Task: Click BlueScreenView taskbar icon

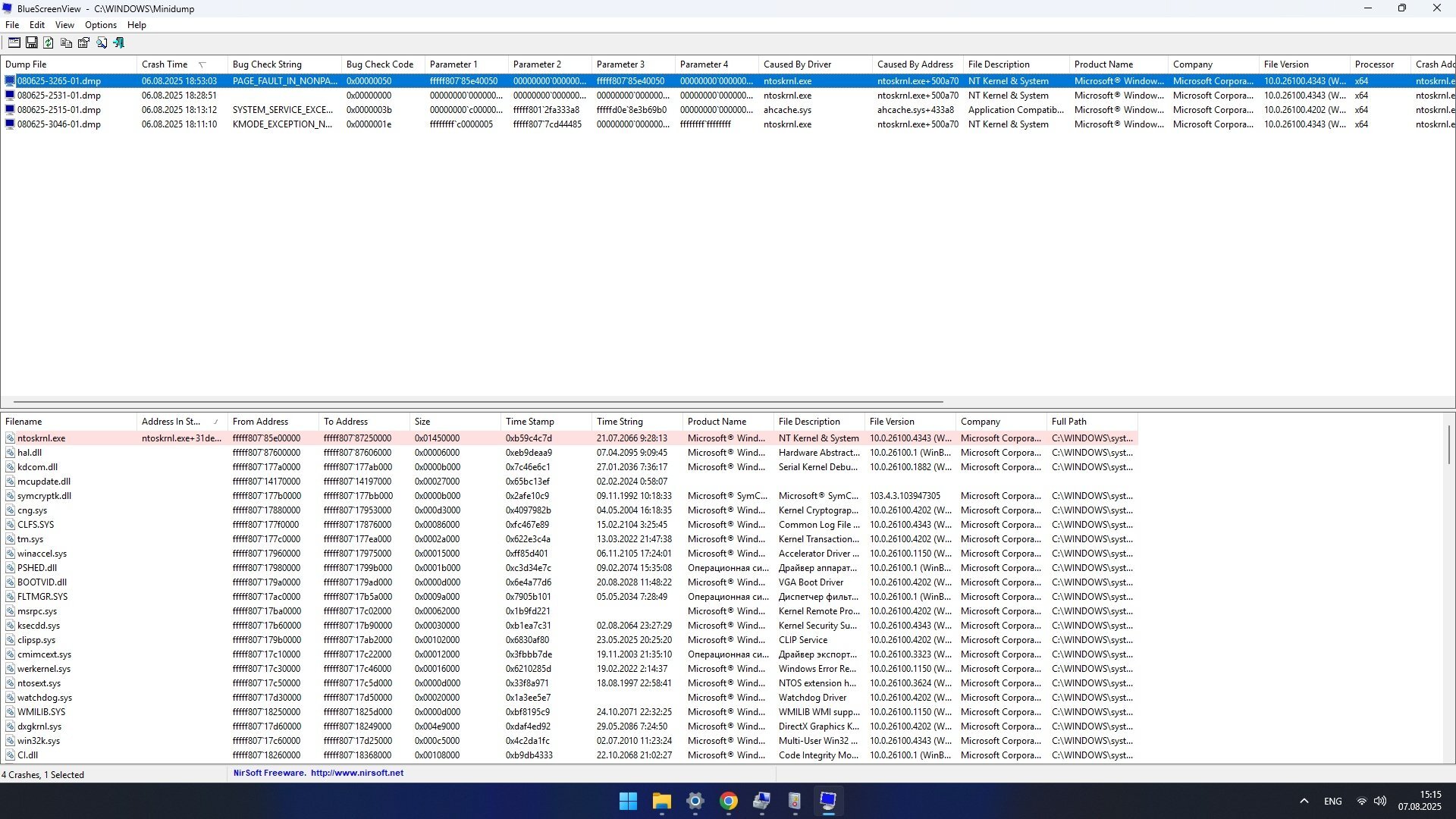Action: 828,801
